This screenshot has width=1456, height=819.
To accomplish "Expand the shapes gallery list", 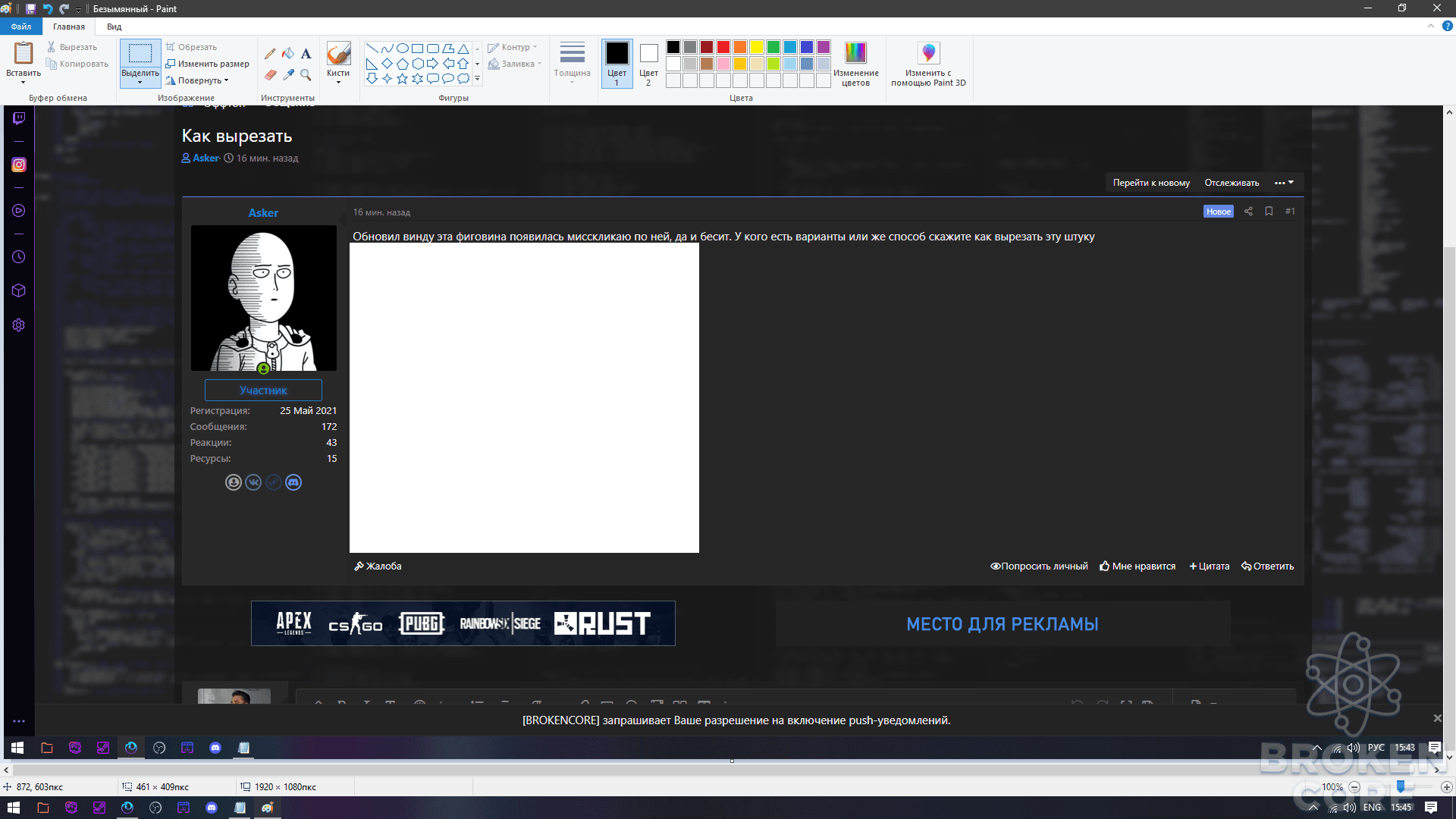I will coord(477,79).
